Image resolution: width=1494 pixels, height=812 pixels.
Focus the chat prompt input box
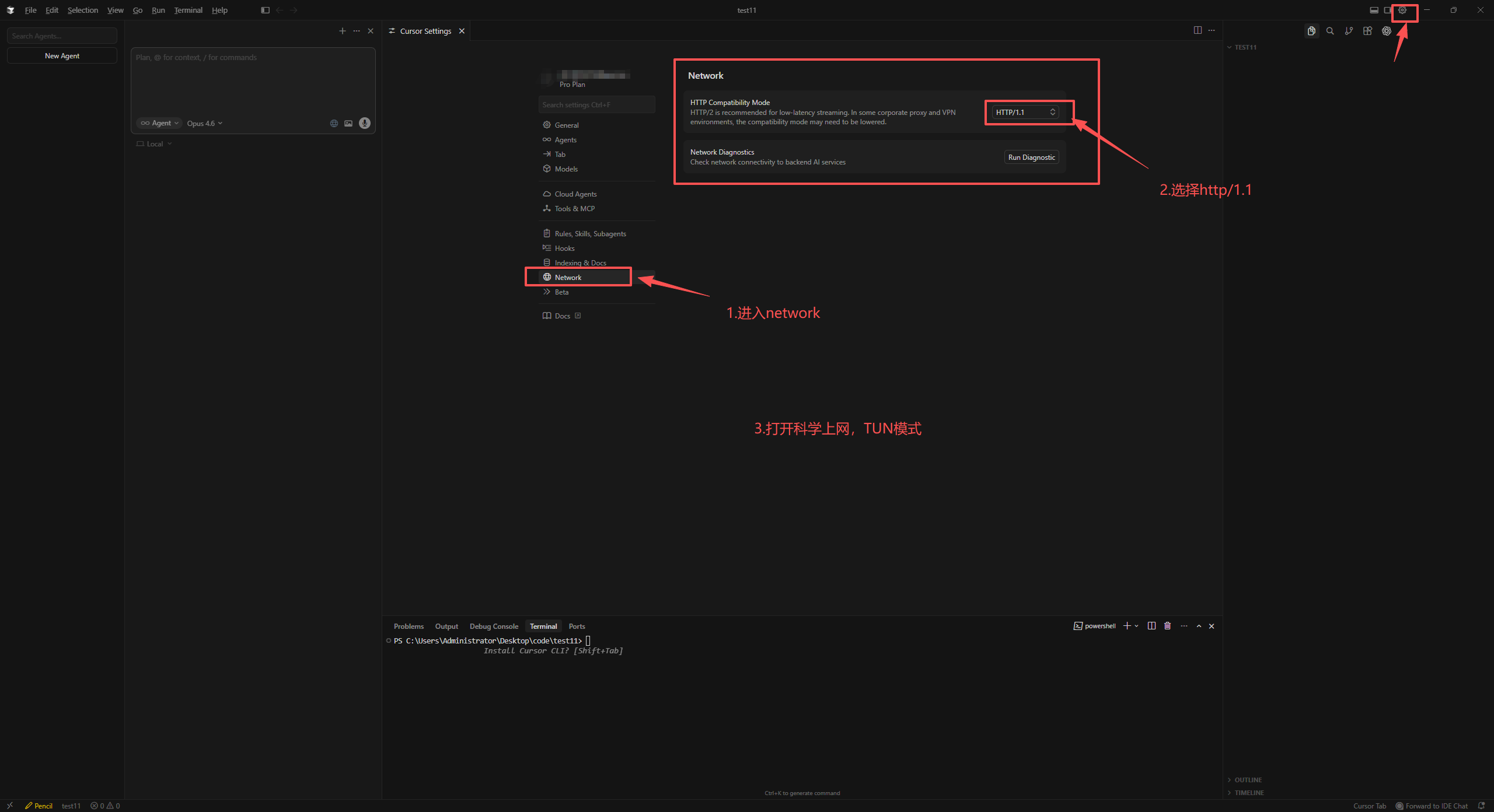tap(253, 82)
